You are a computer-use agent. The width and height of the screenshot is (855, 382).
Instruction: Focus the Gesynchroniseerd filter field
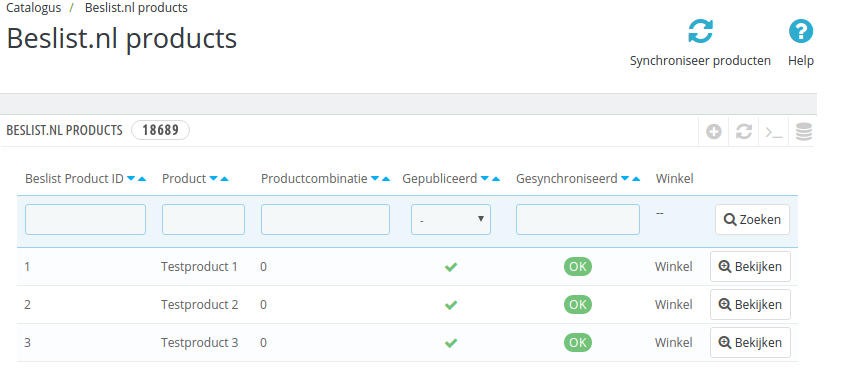tap(578, 220)
